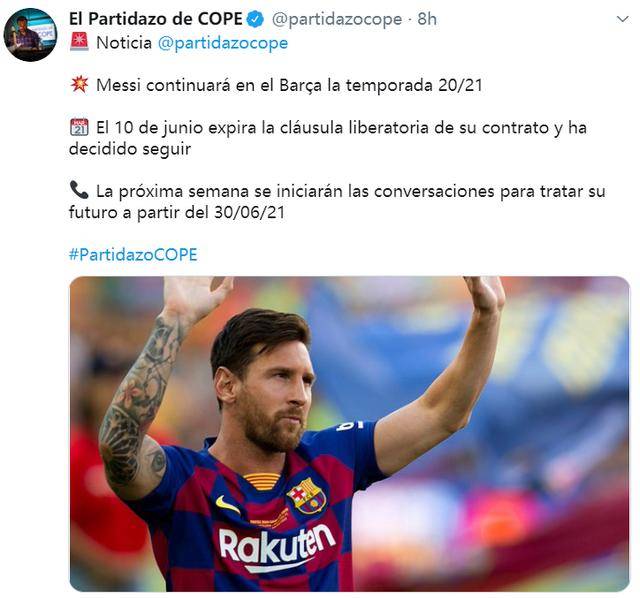
Task: Open the El Partidazo de COPE display name
Action: pos(156,19)
